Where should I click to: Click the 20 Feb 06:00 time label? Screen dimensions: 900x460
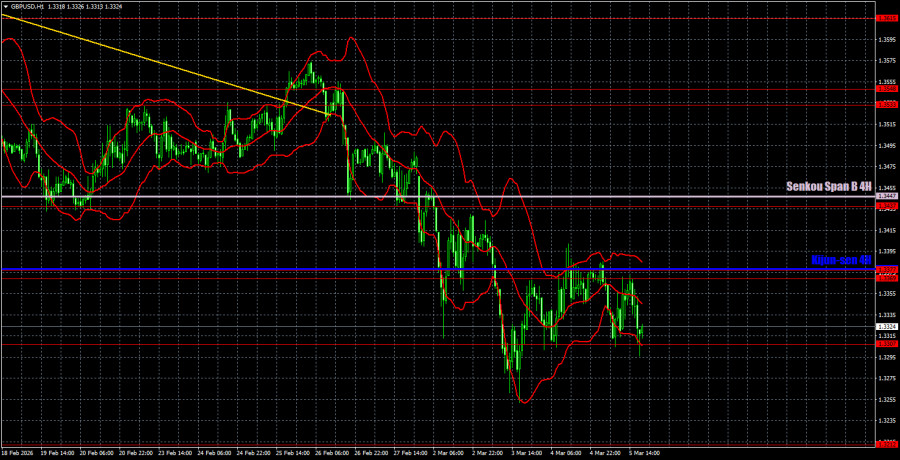pos(95,453)
